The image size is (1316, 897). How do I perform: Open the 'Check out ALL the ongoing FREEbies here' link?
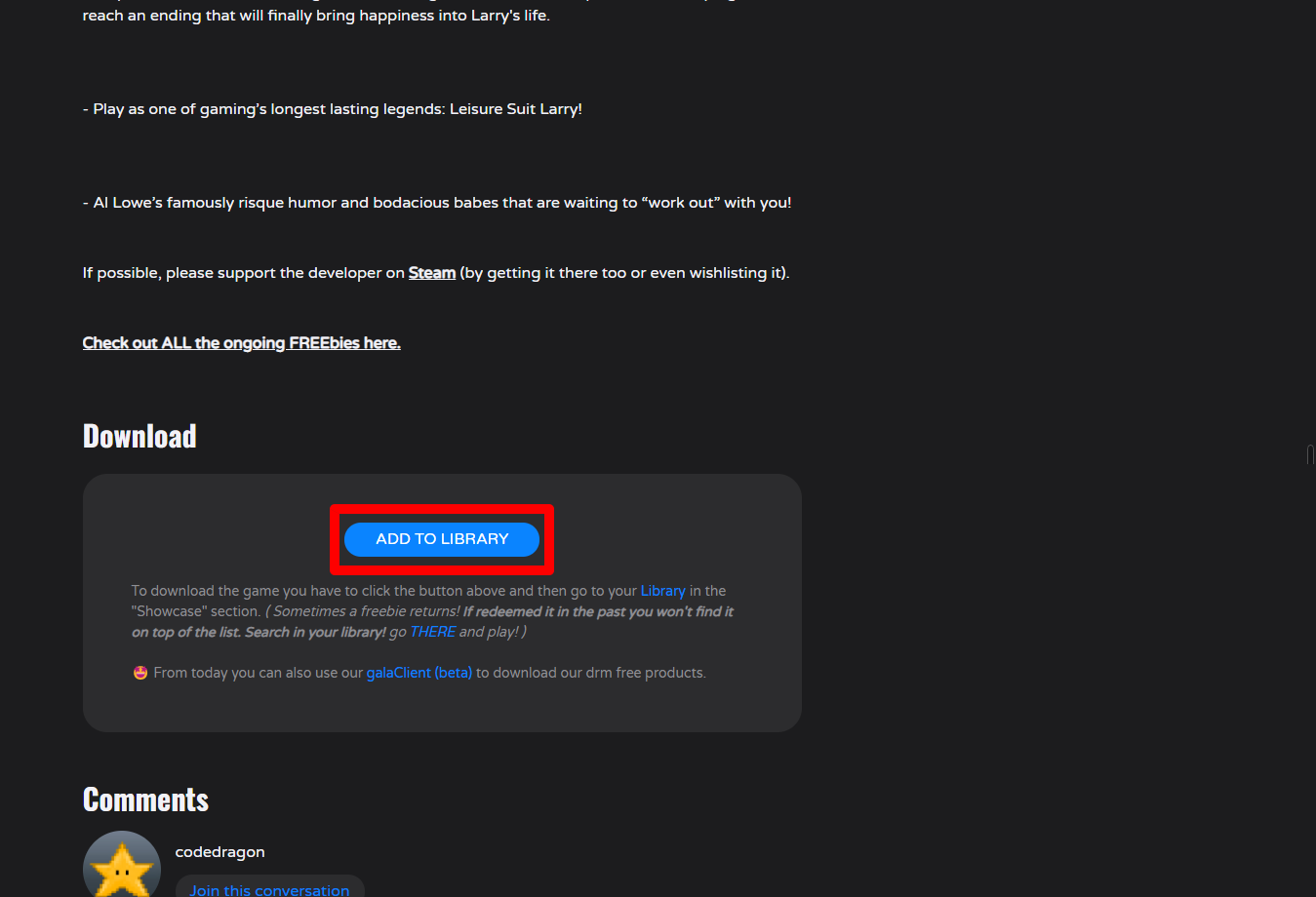point(242,343)
